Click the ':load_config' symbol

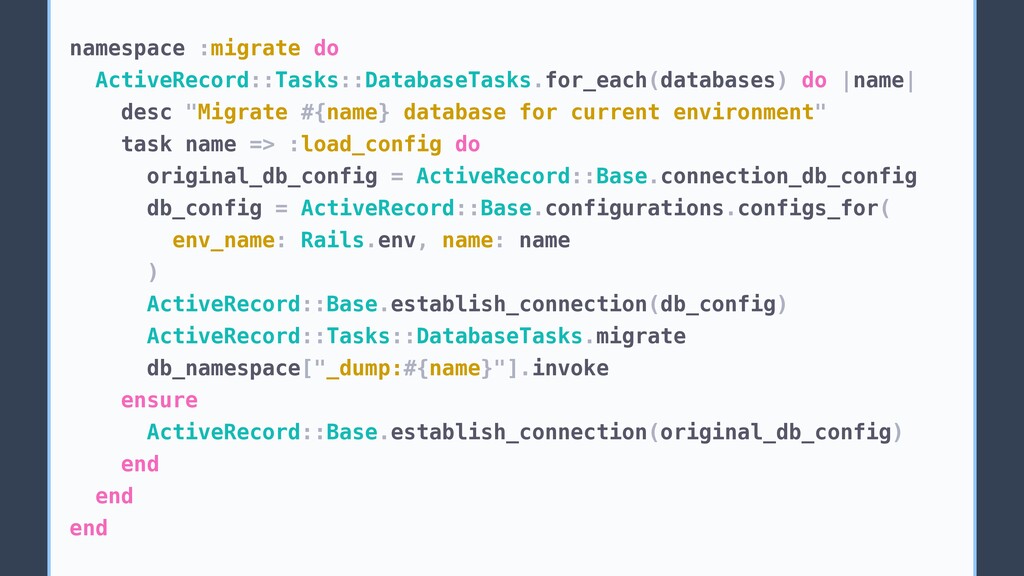364,144
